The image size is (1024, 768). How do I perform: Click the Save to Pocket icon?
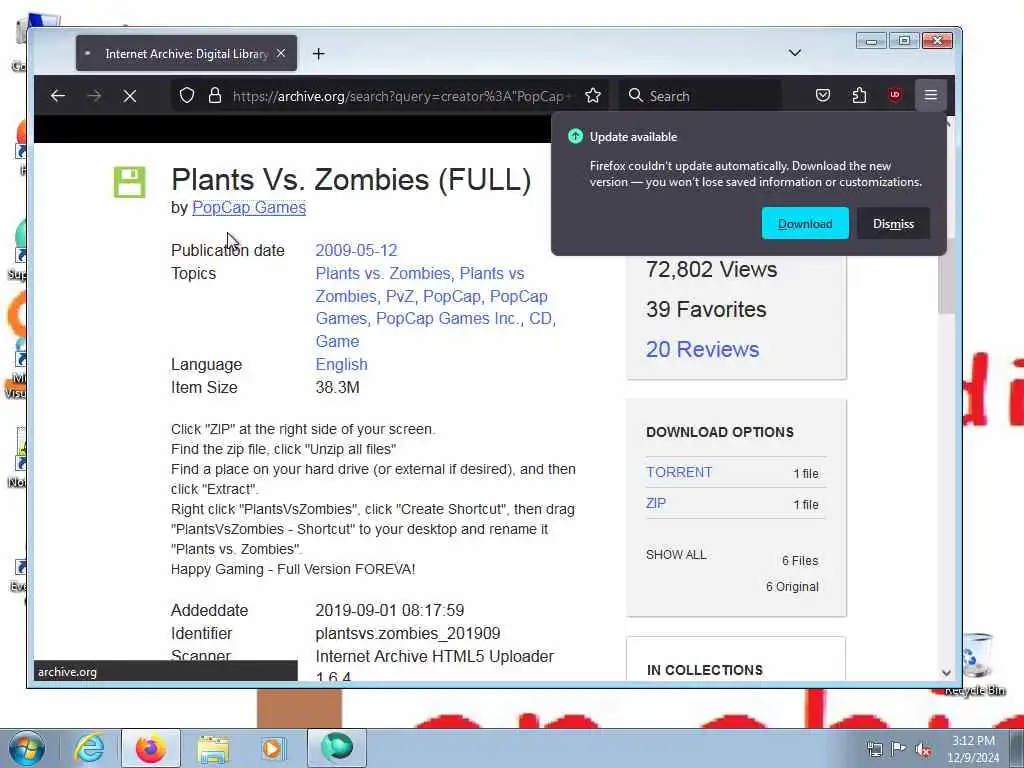tap(823, 96)
